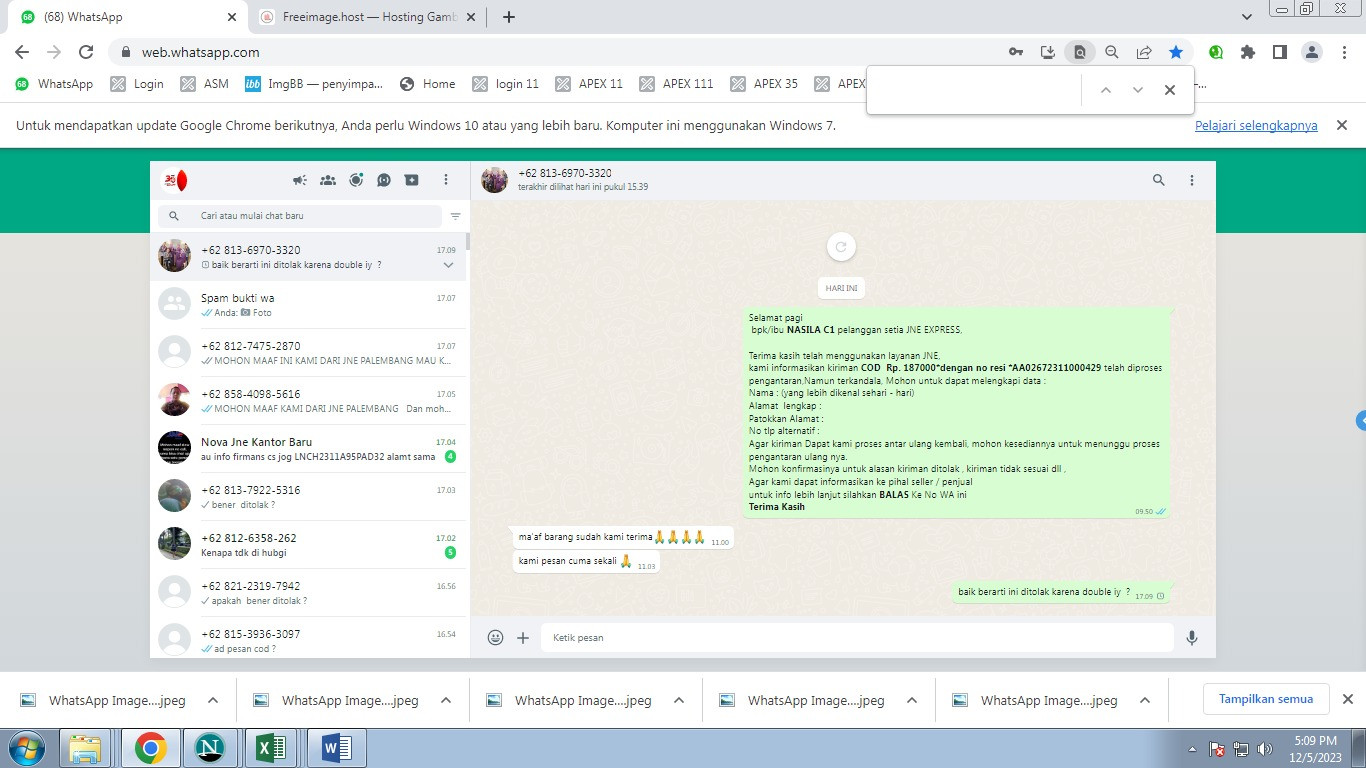Click the install app icon in address bar
This screenshot has height=768, width=1366.
point(1048,52)
